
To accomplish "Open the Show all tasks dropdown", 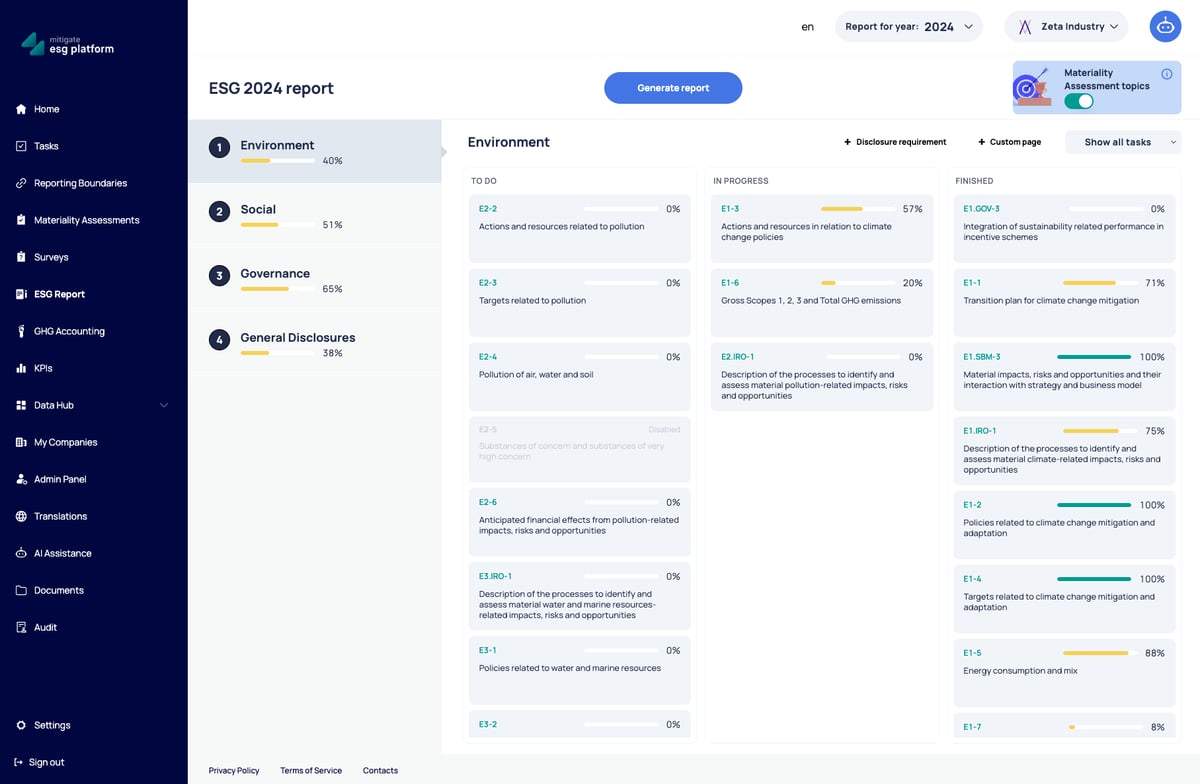I will tap(1123, 142).
